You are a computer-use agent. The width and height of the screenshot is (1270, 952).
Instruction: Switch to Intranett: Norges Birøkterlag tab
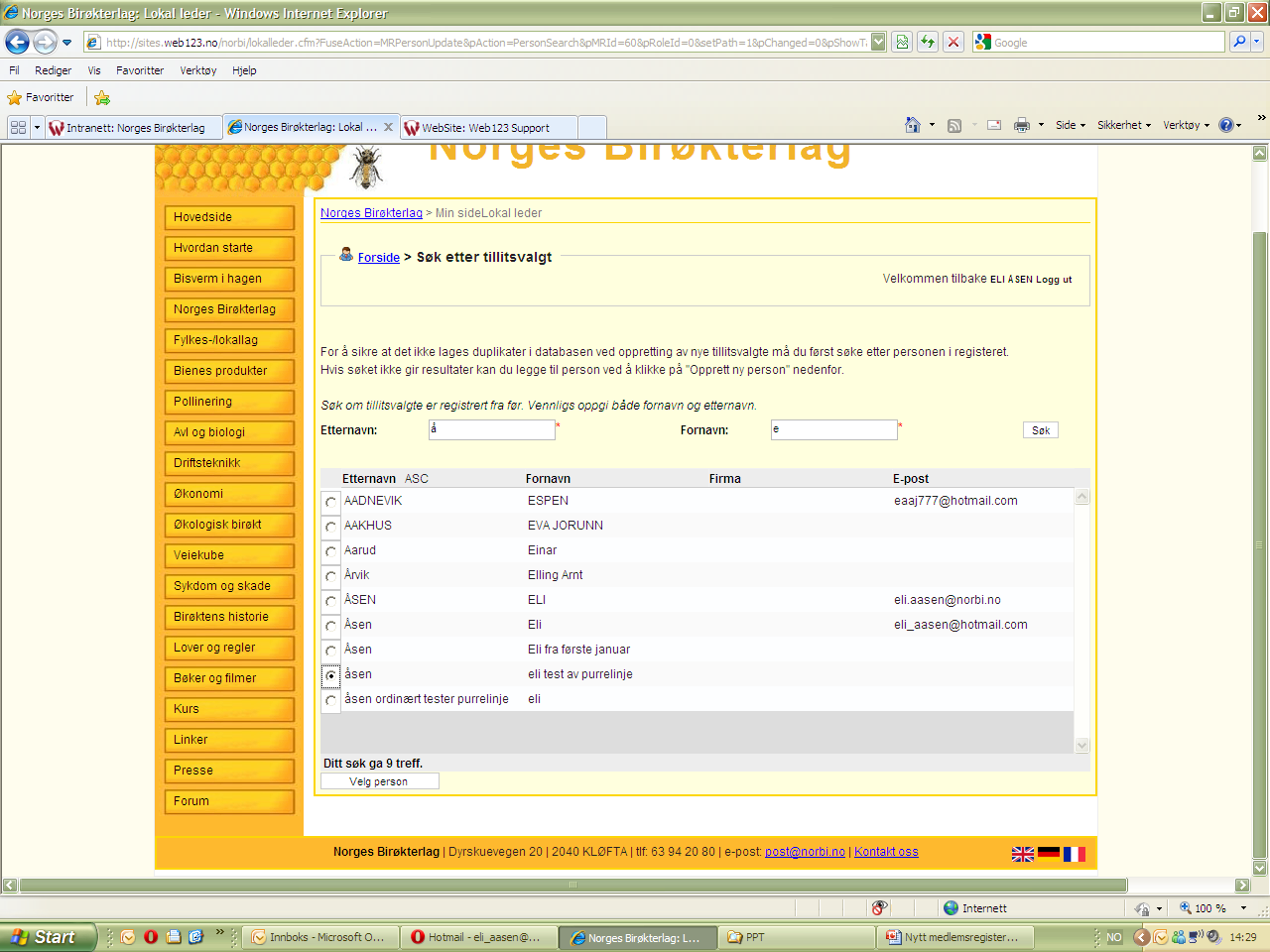pos(134,127)
